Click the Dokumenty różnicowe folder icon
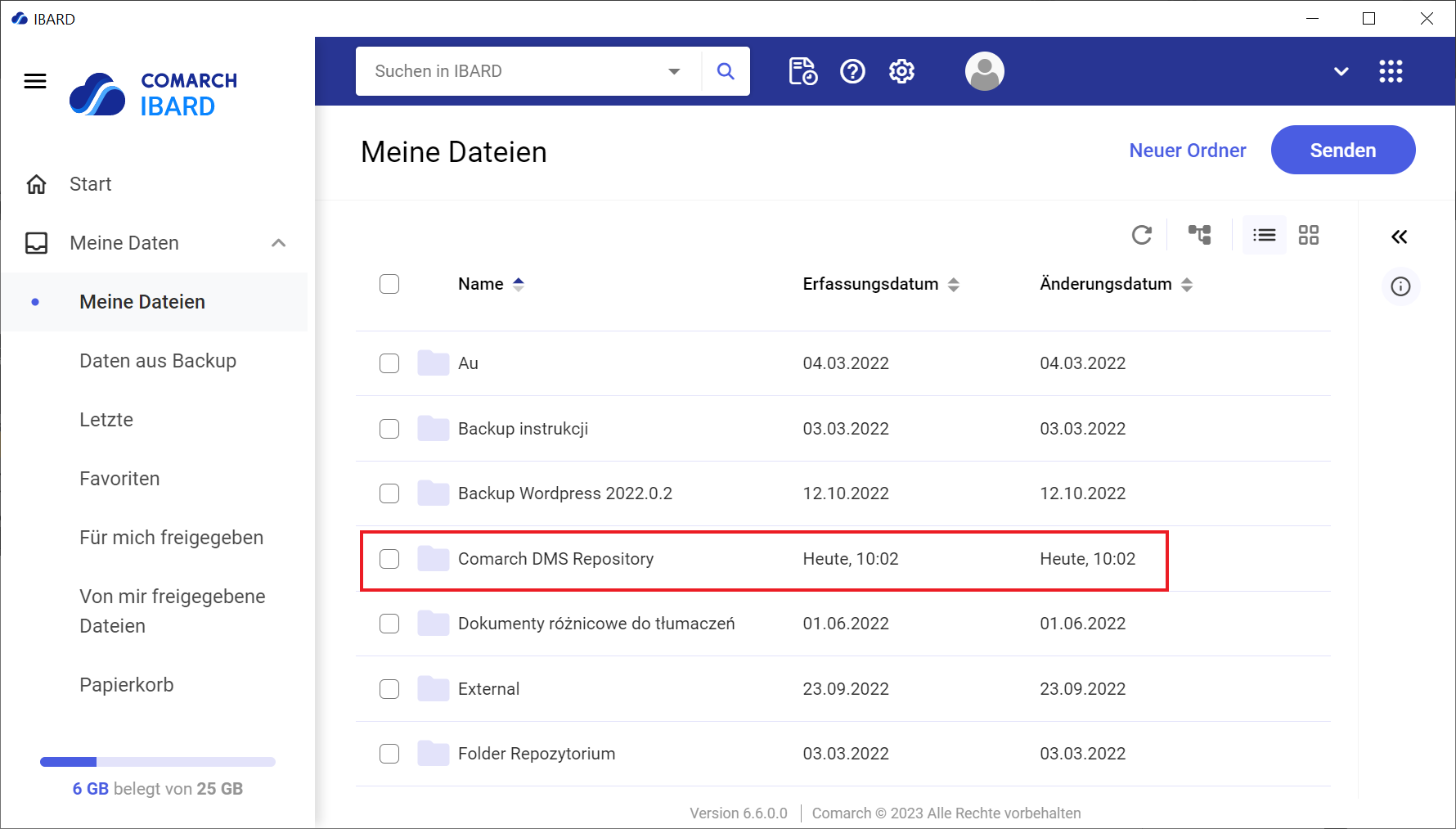Image resolution: width=1456 pixels, height=829 pixels. pyautogui.click(x=433, y=623)
